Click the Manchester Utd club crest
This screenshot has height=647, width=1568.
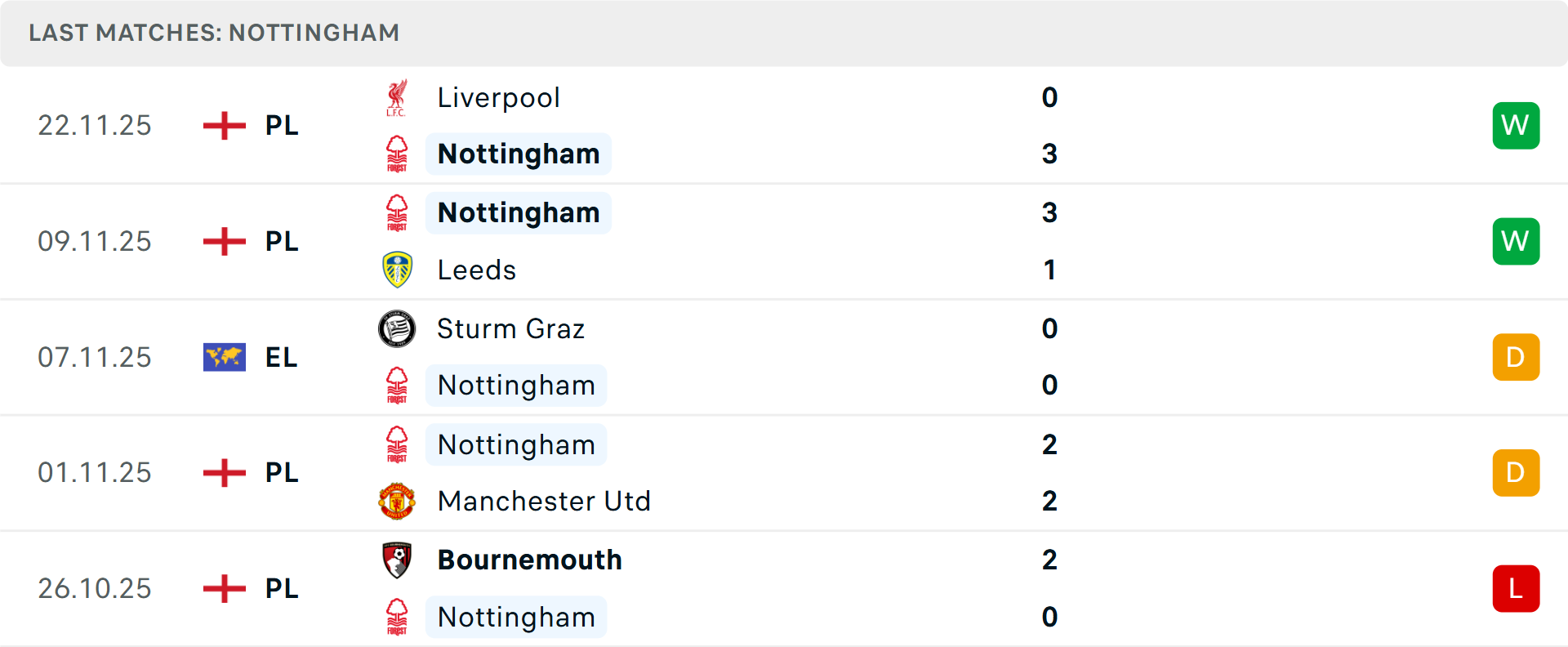397,501
